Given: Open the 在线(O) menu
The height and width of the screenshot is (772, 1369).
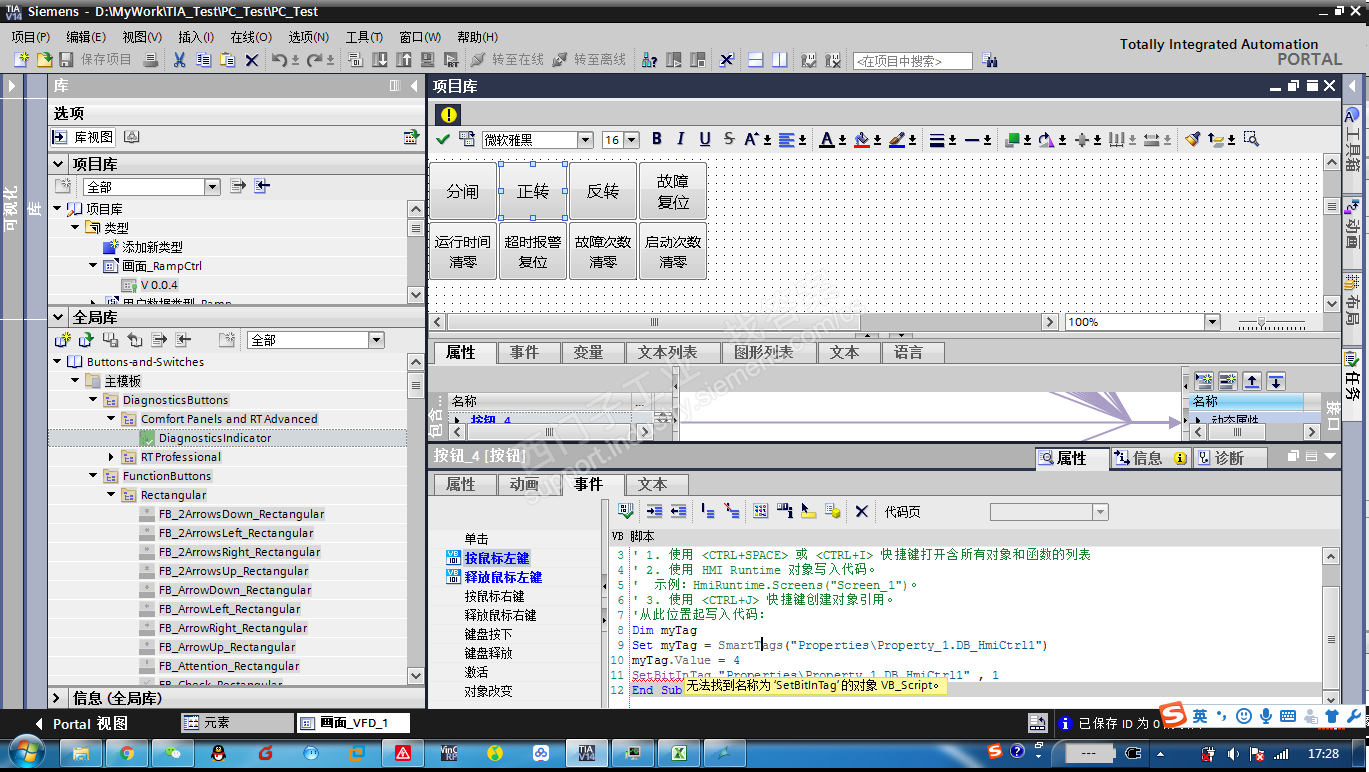Looking at the screenshot, I should point(250,37).
